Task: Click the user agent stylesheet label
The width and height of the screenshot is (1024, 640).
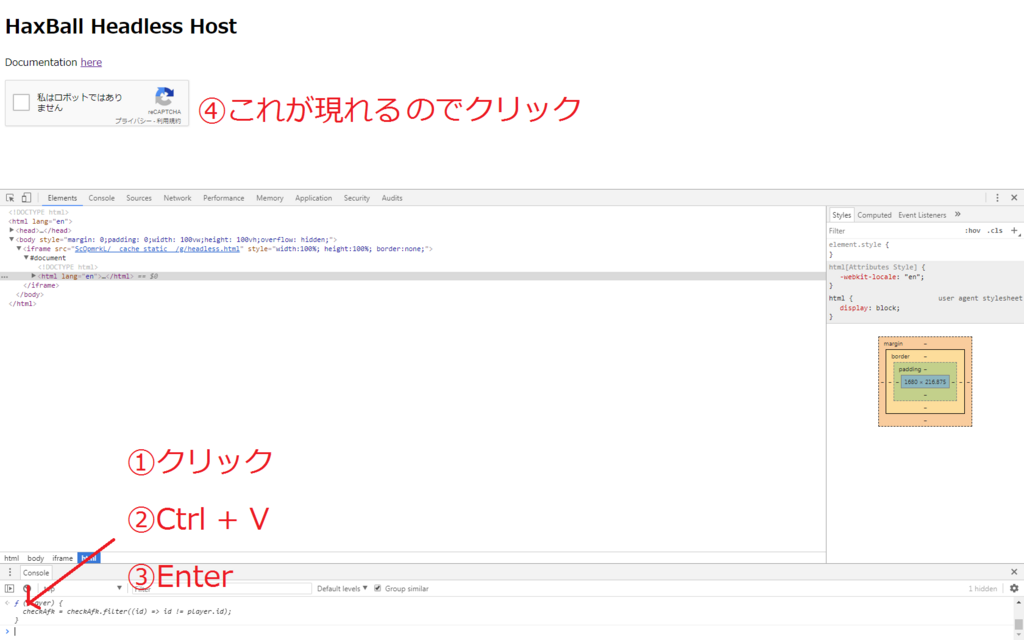Action: tap(980, 298)
